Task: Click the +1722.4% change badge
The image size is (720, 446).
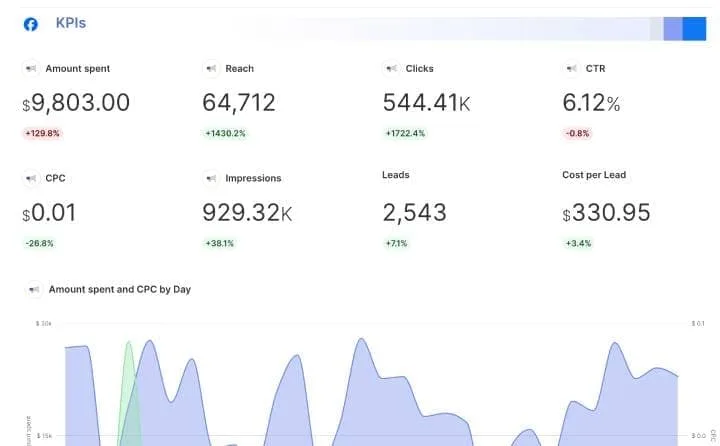Action: click(405, 133)
